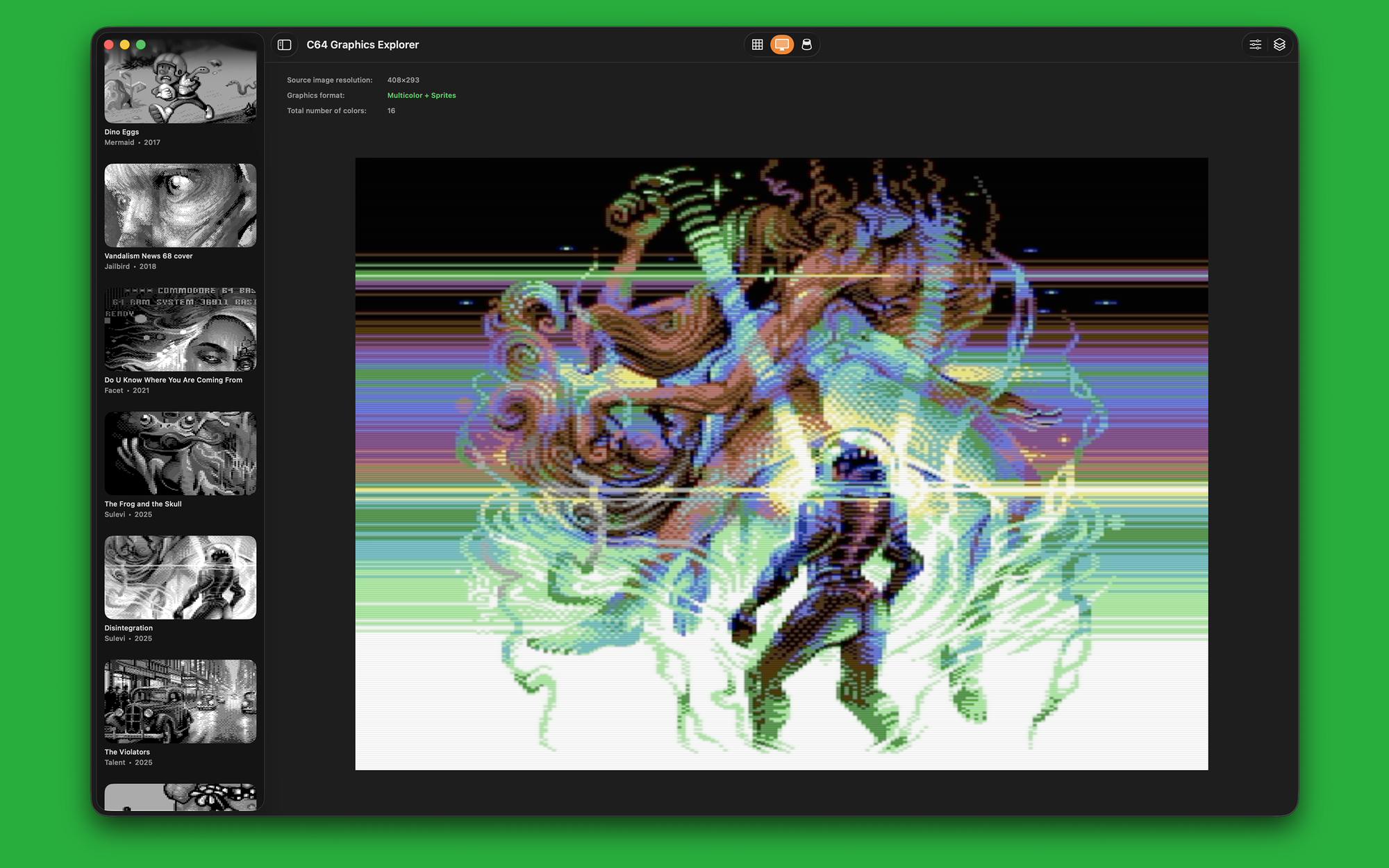
Task: Click the Disintegration title label
Action: [128, 628]
